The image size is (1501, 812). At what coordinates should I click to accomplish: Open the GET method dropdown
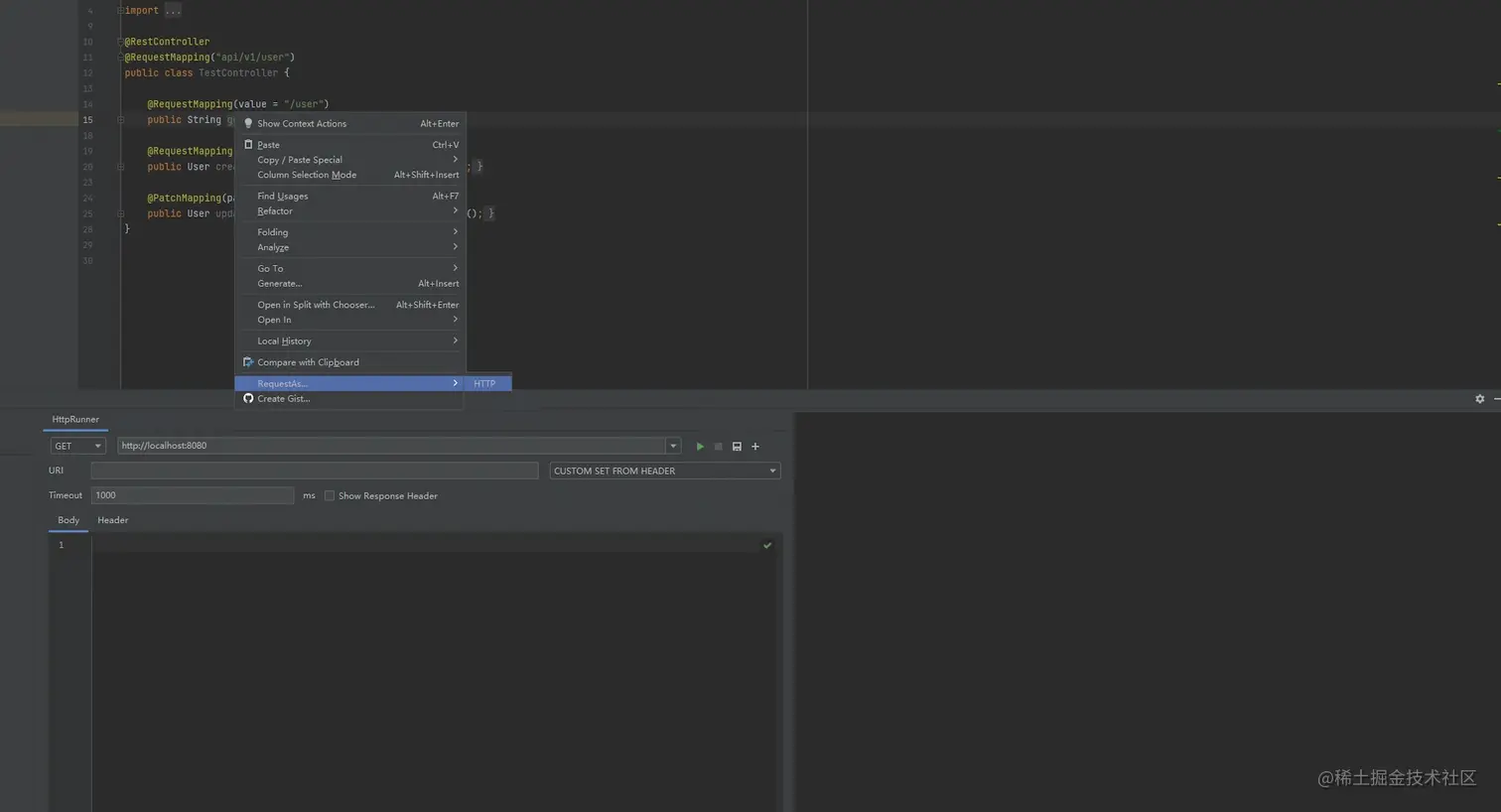click(x=77, y=446)
